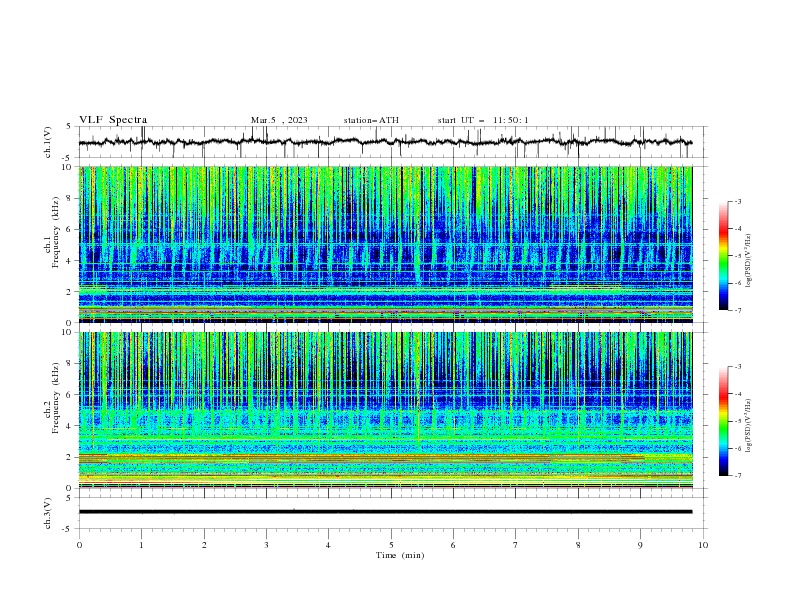Click the "Time (min)" axis label
This screenshot has width=792, height=612.
pos(400,555)
